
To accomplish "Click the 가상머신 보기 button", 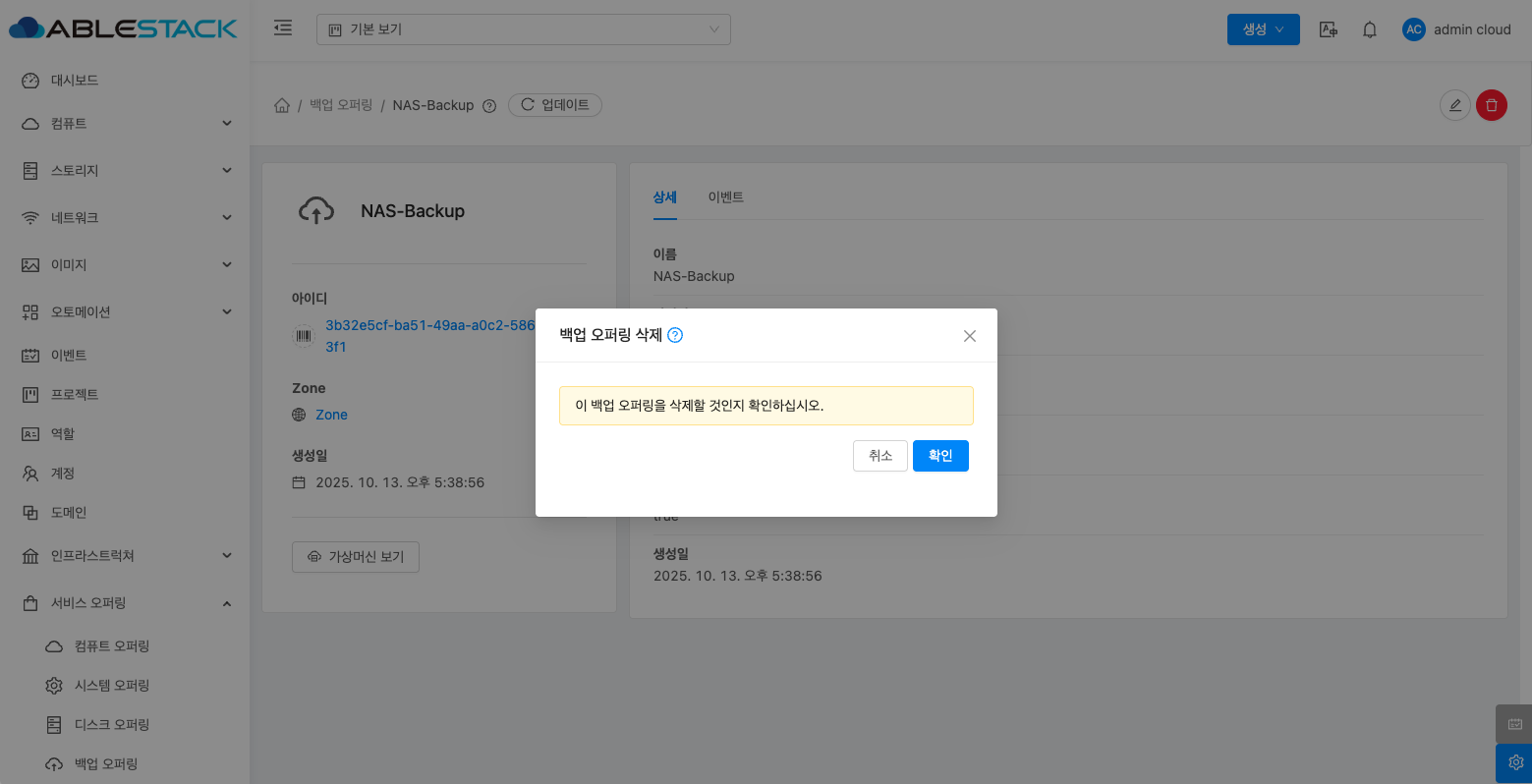I will 356,557.
